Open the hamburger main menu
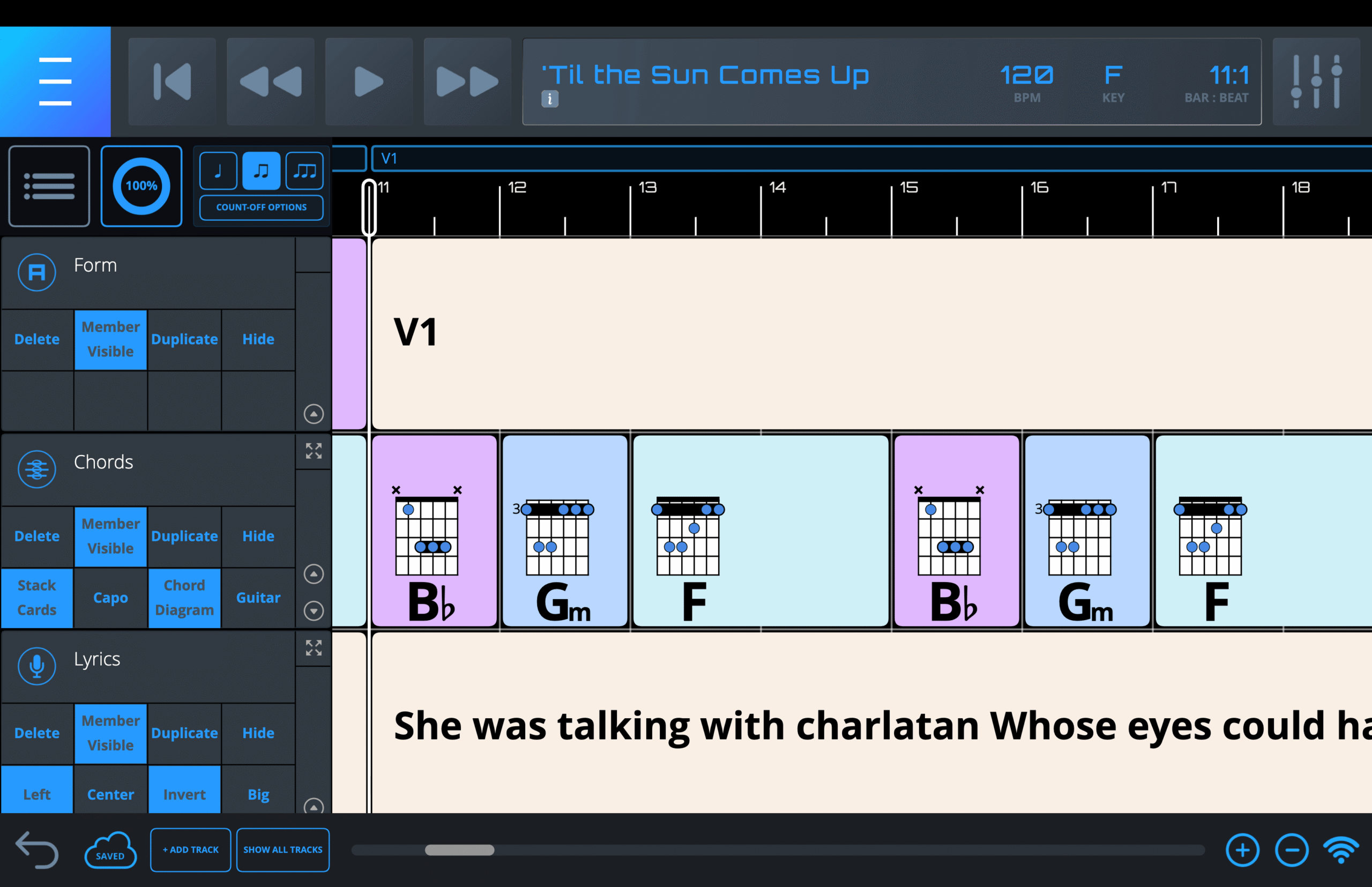The image size is (1372, 887). [x=55, y=81]
